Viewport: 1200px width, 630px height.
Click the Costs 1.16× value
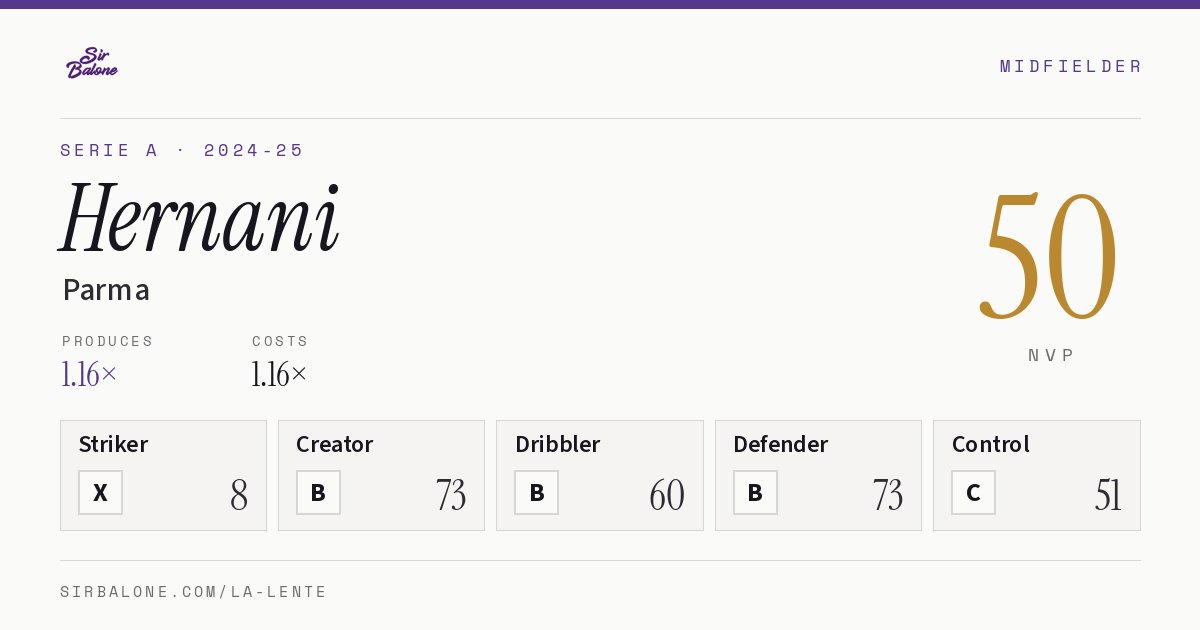point(279,375)
